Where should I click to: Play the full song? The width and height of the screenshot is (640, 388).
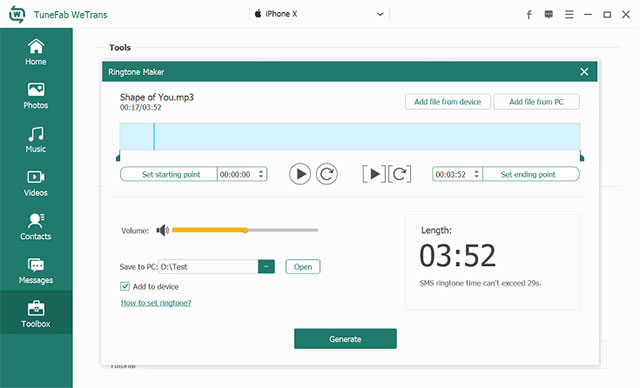click(300, 174)
